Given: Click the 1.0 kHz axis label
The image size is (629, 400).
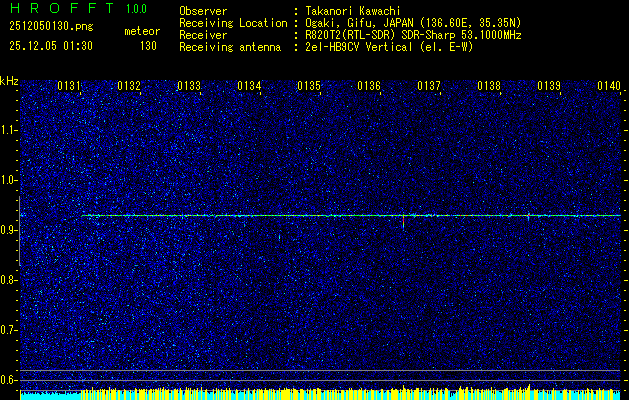Looking at the screenshot, I should (x=7, y=180).
